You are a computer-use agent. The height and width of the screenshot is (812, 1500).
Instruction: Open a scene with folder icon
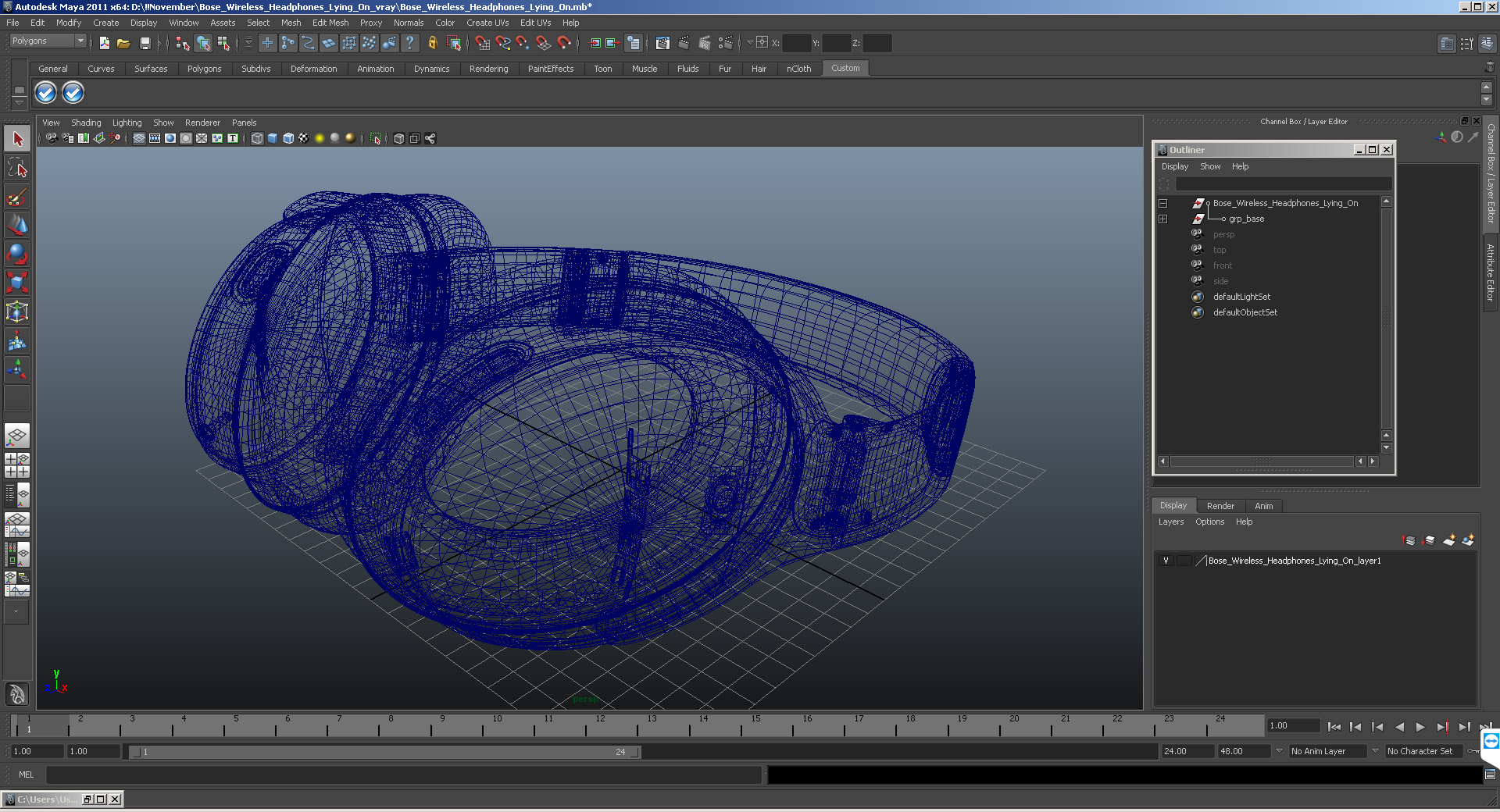coord(123,43)
